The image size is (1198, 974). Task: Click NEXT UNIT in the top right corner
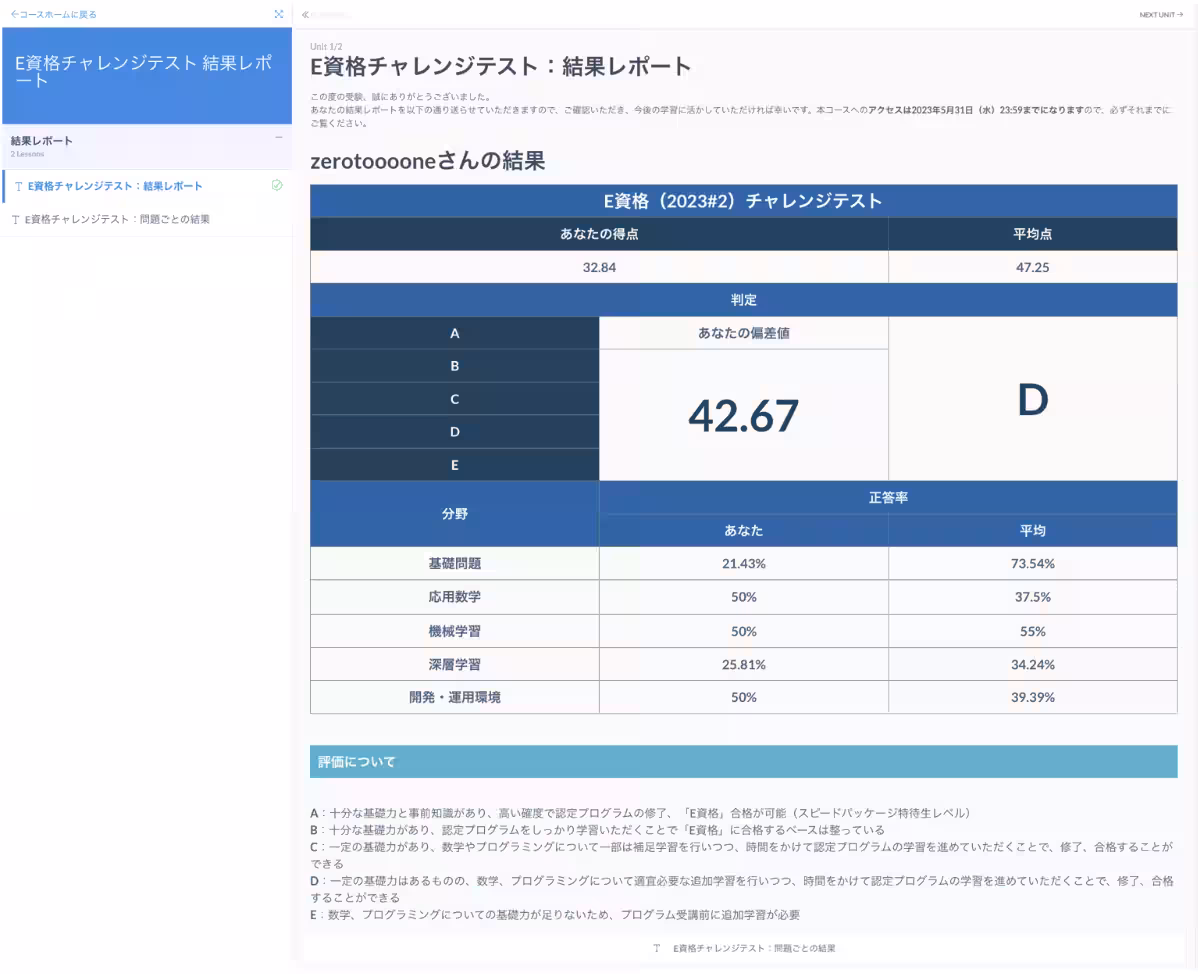[1160, 14]
